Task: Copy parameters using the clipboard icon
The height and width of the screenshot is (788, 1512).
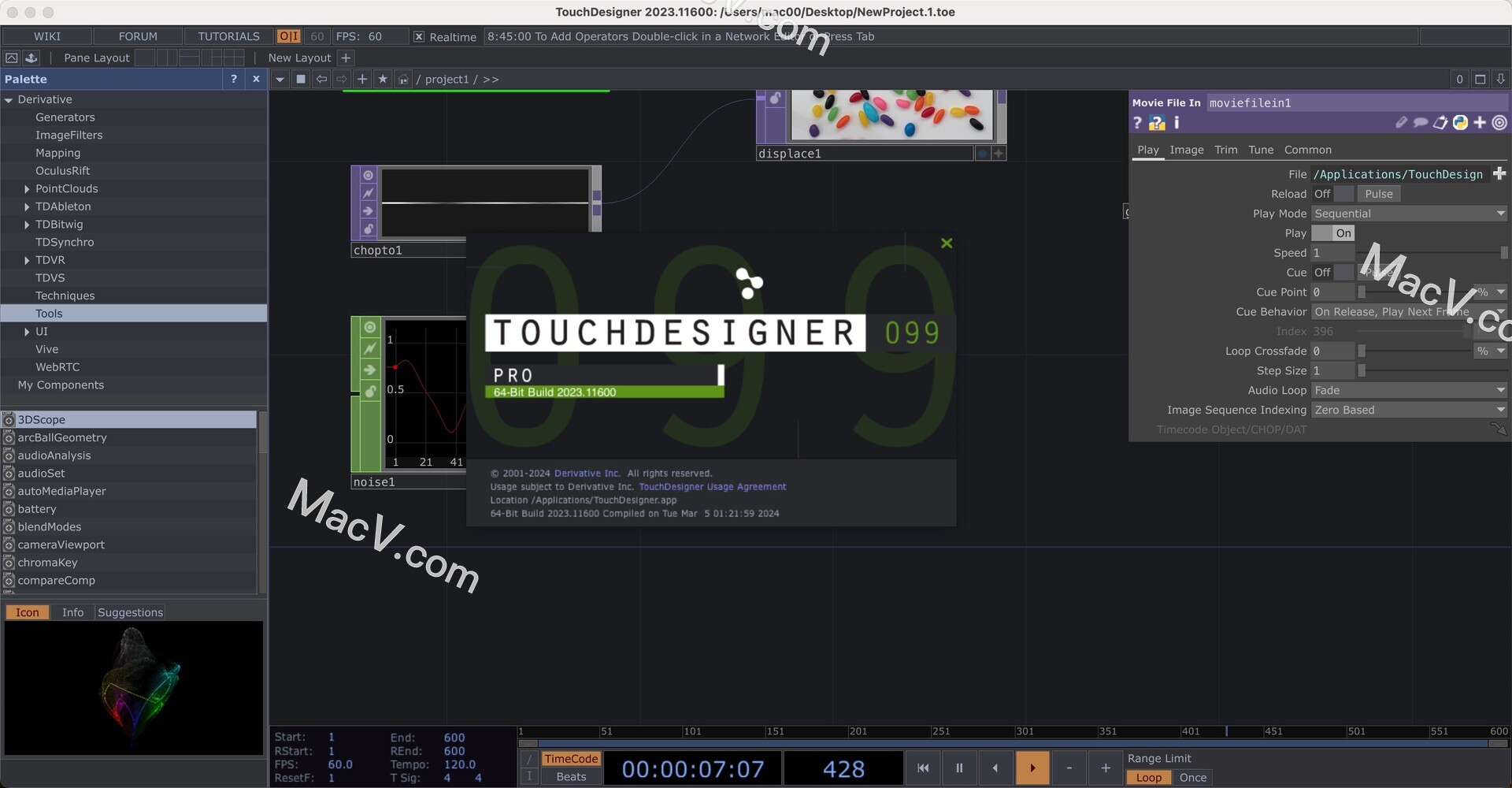Action: (x=1441, y=123)
